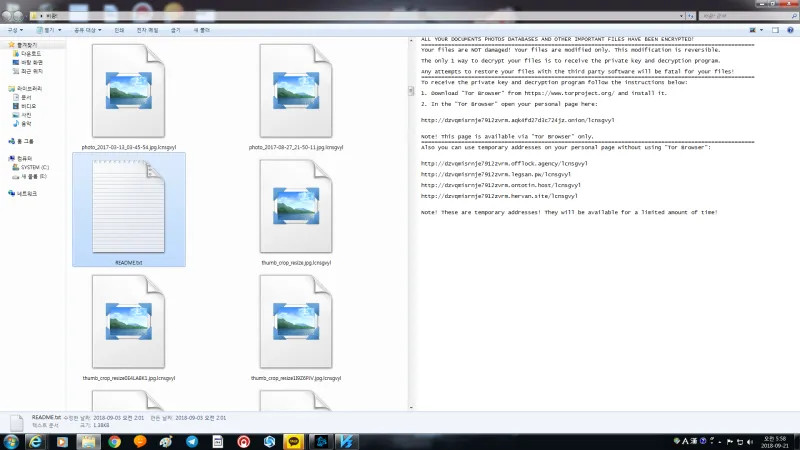Open Telegram from the taskbar
Image resolution: width=800 pixels, height=450 pixels.
192,441
